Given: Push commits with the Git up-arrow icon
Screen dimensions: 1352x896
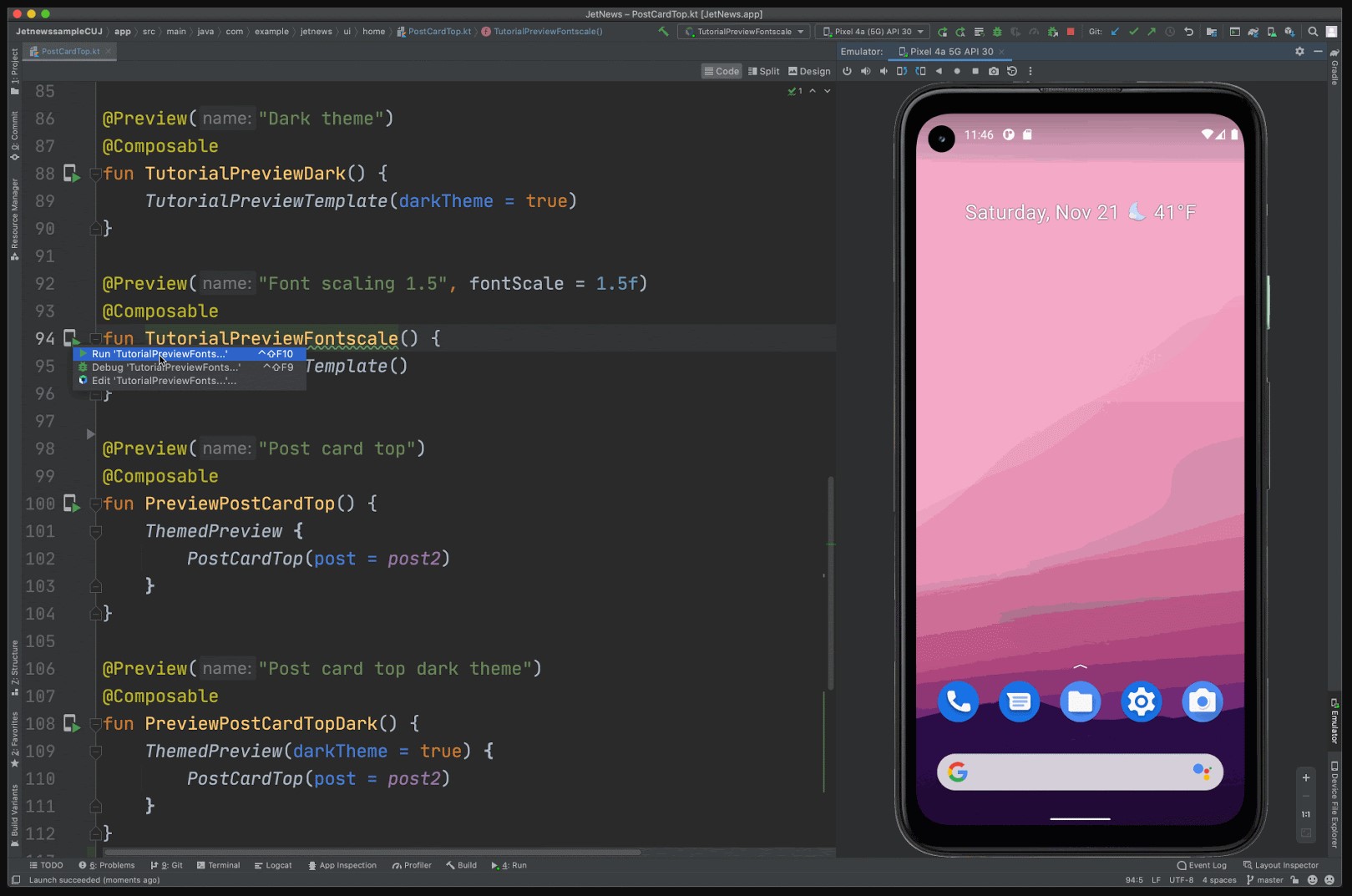Looking at the screenshot, I should [1151, 31].
